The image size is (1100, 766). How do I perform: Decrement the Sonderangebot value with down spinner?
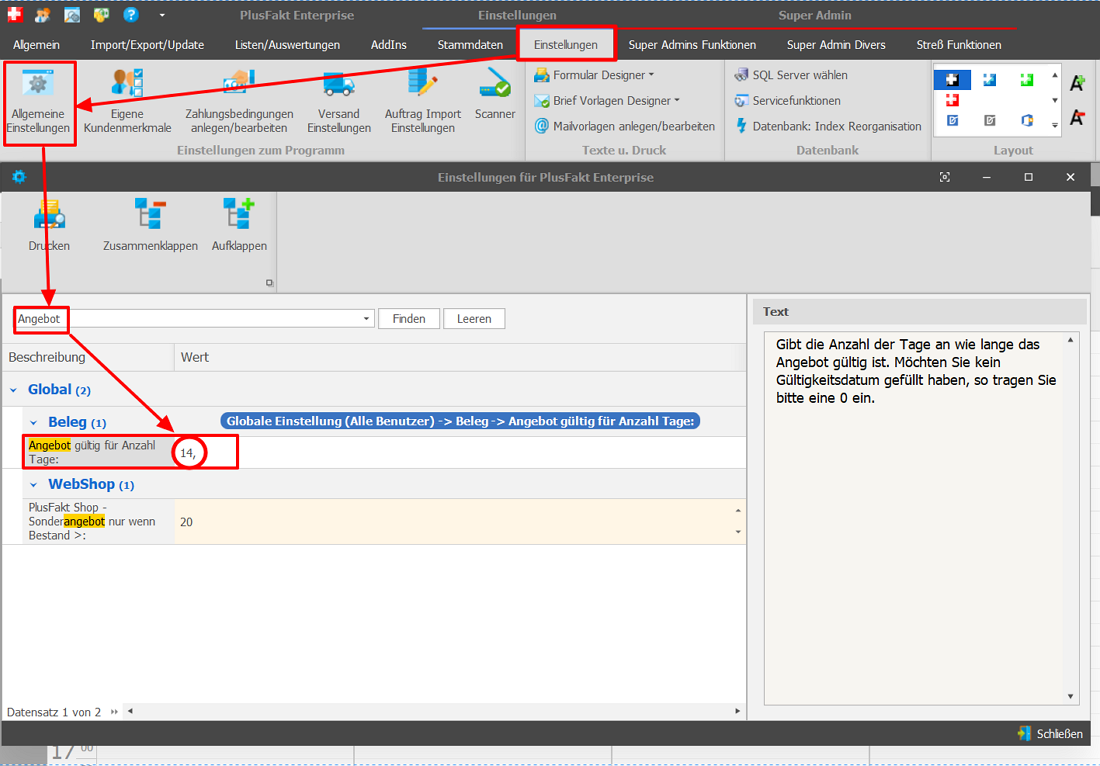(x=738, y=532)
